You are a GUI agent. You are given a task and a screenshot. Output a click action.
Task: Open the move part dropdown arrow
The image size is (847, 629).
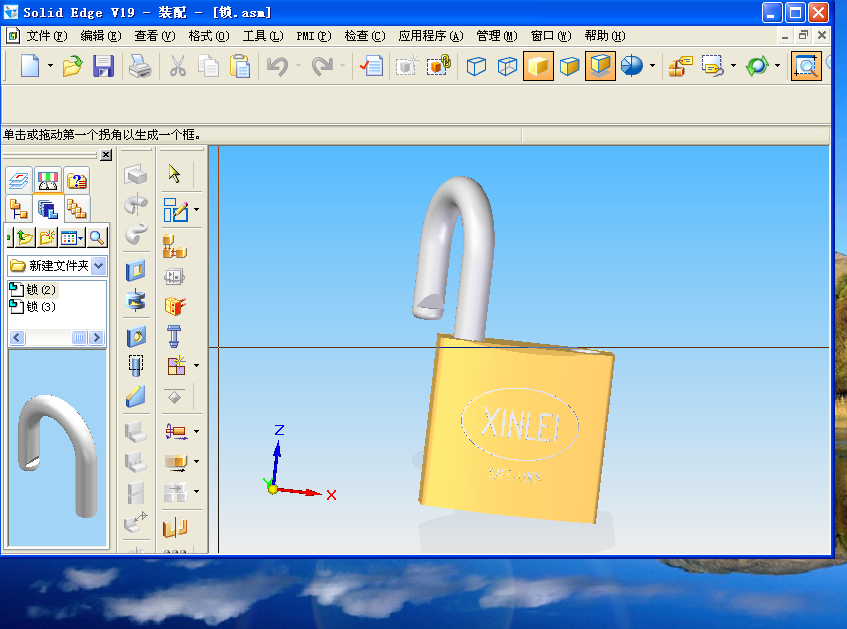coord(196,431)
